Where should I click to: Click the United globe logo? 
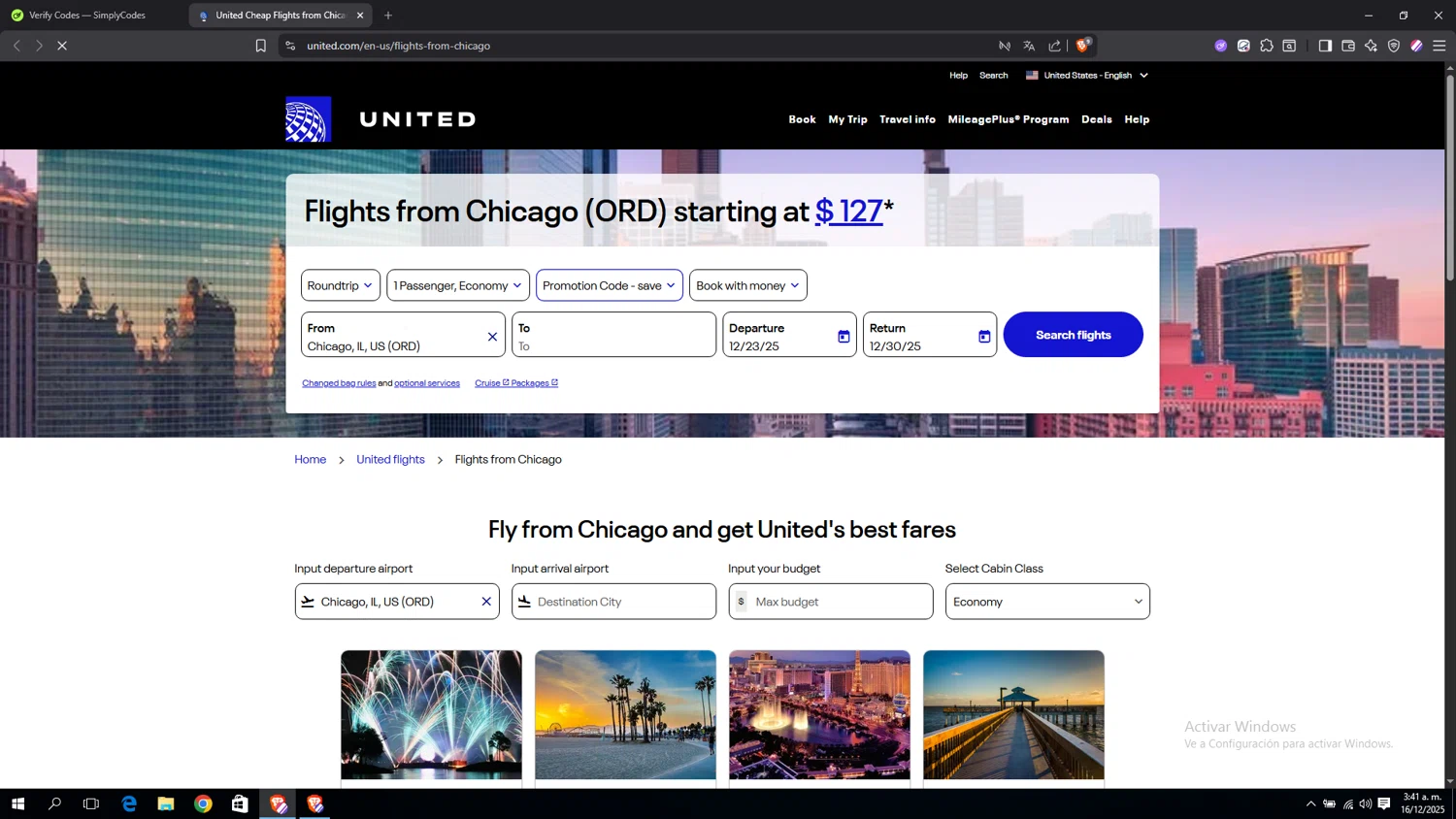pos(308,119)
